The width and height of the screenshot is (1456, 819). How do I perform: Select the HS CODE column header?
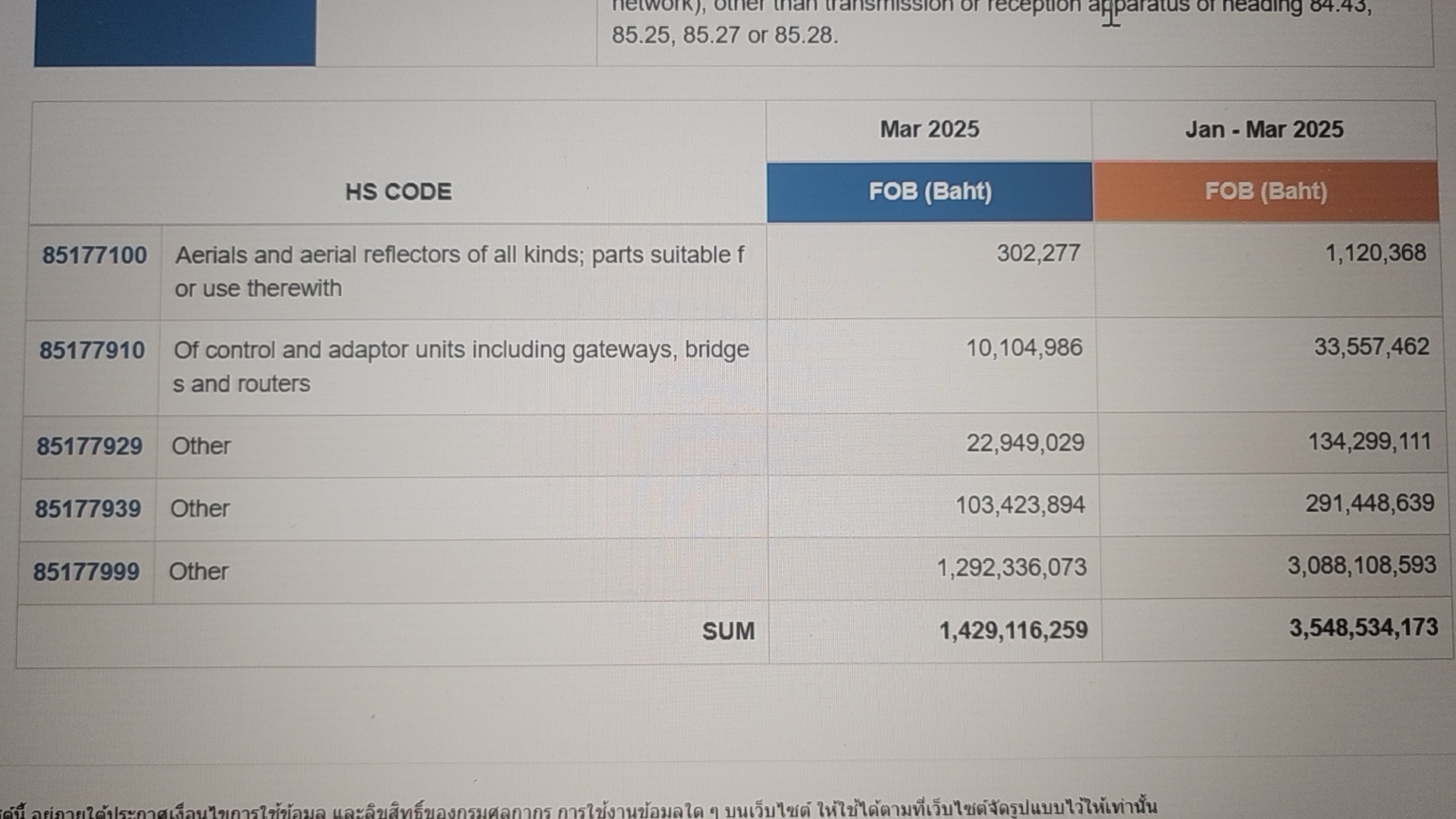pyautogui.click(x=398, y=191)
